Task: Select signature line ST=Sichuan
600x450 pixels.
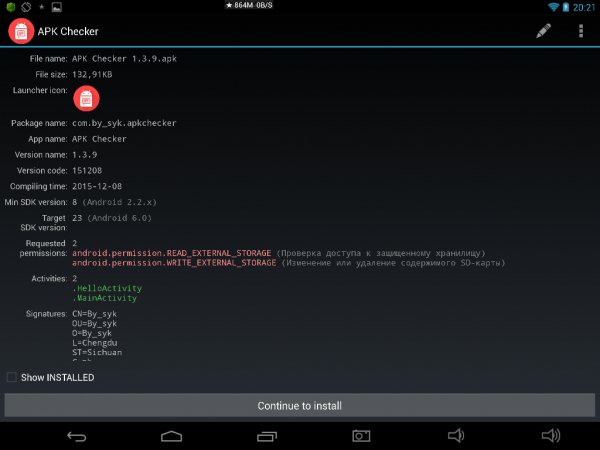Action: [x=97, y=352]
